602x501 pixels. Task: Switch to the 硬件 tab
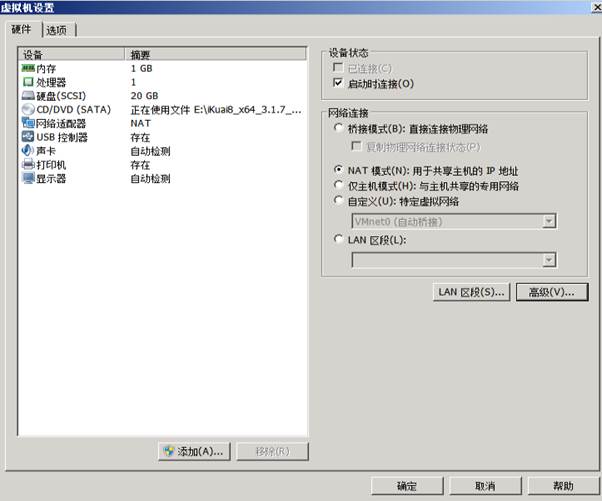pos(22,29)
